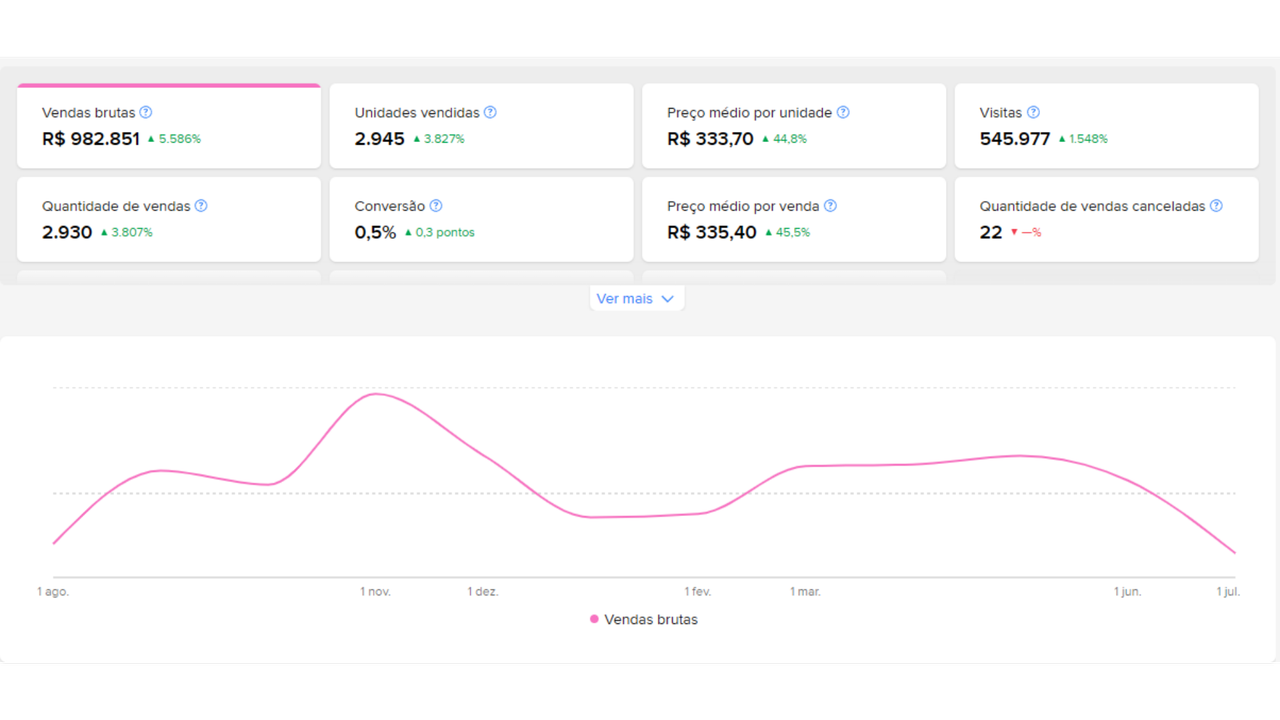The height and width of the screenshot is (720, 1280).
Task: Select the Quantidade de vendas card
Action: coord(169,219)
